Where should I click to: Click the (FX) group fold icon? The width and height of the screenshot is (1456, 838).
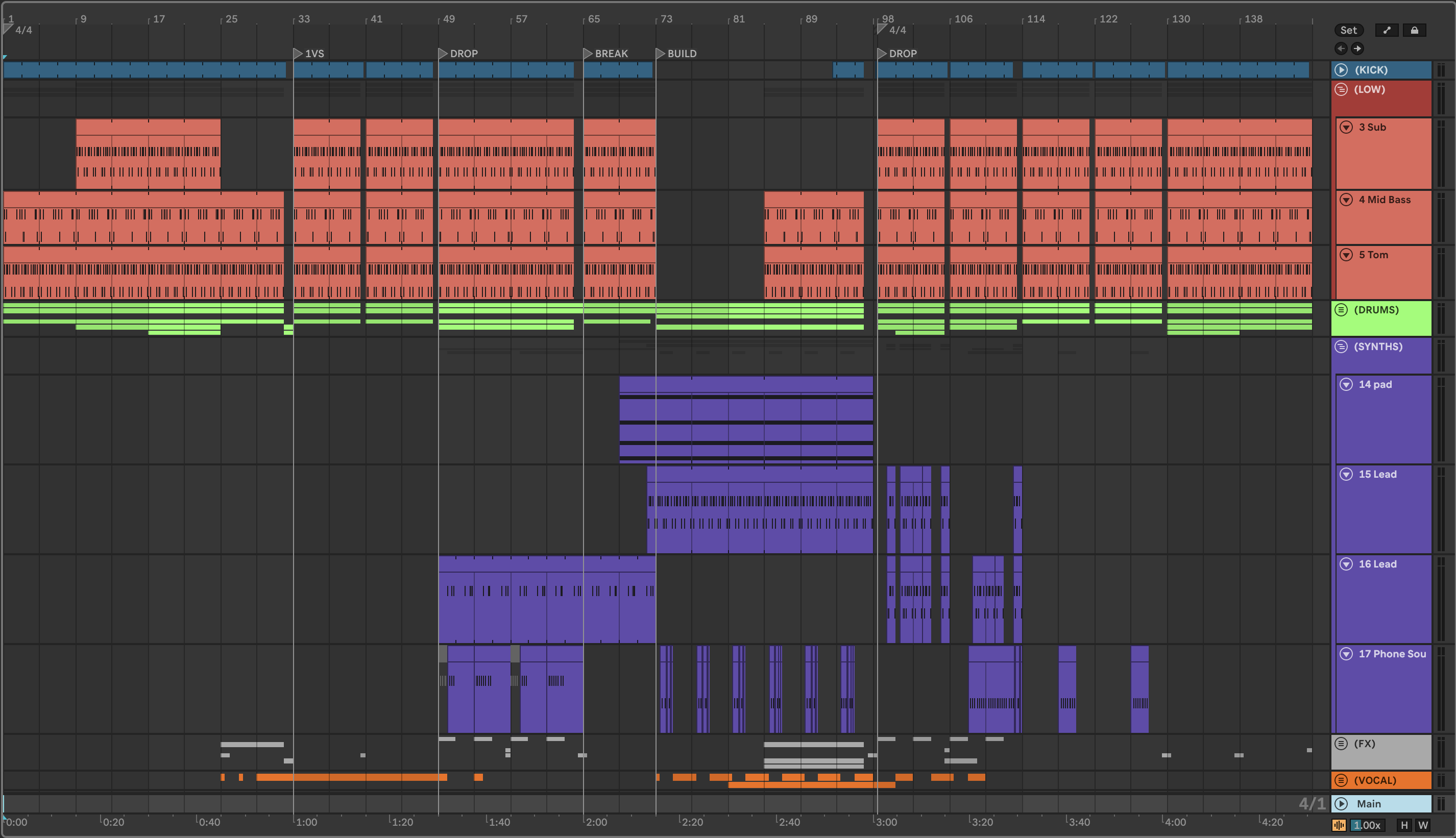(x=1341, y=744)
